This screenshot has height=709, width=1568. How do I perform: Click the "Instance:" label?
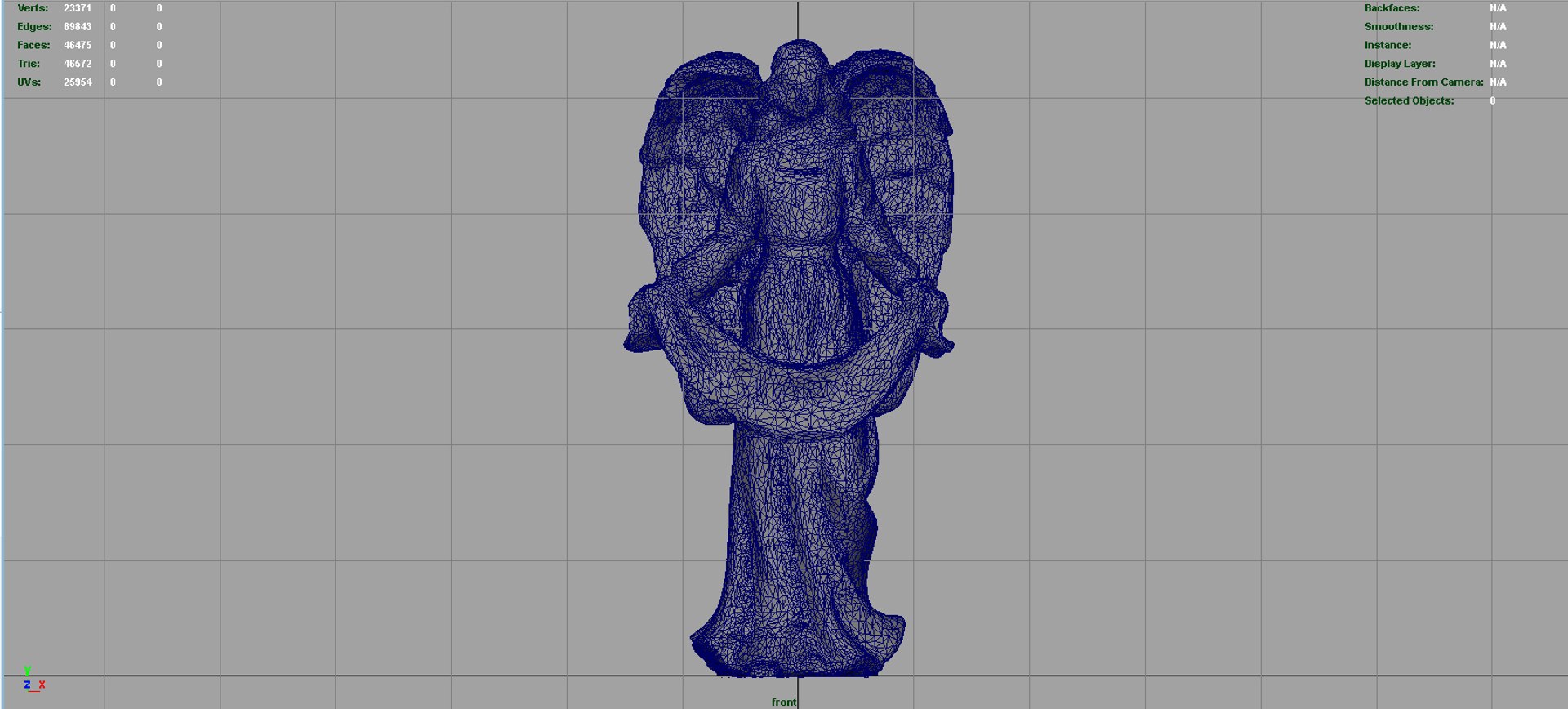pos(1388,46)
